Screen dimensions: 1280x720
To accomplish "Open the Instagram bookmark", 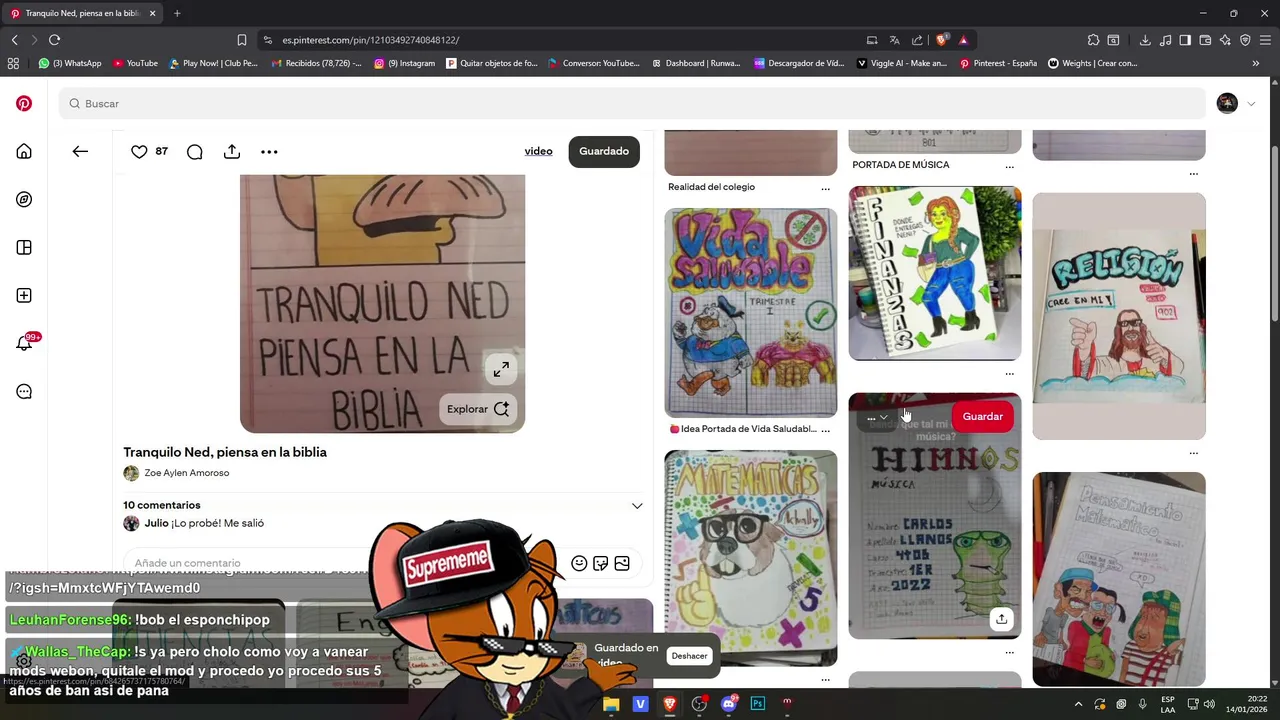I will coord(405,63).
